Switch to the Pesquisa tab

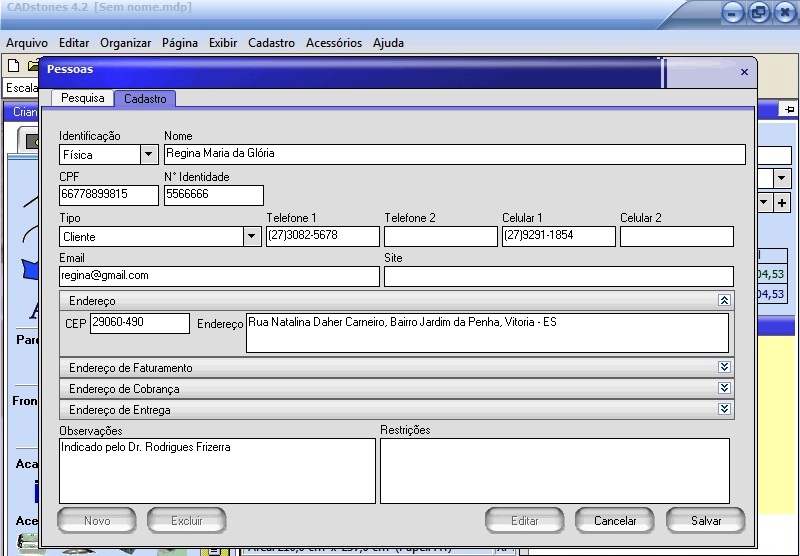83,98
